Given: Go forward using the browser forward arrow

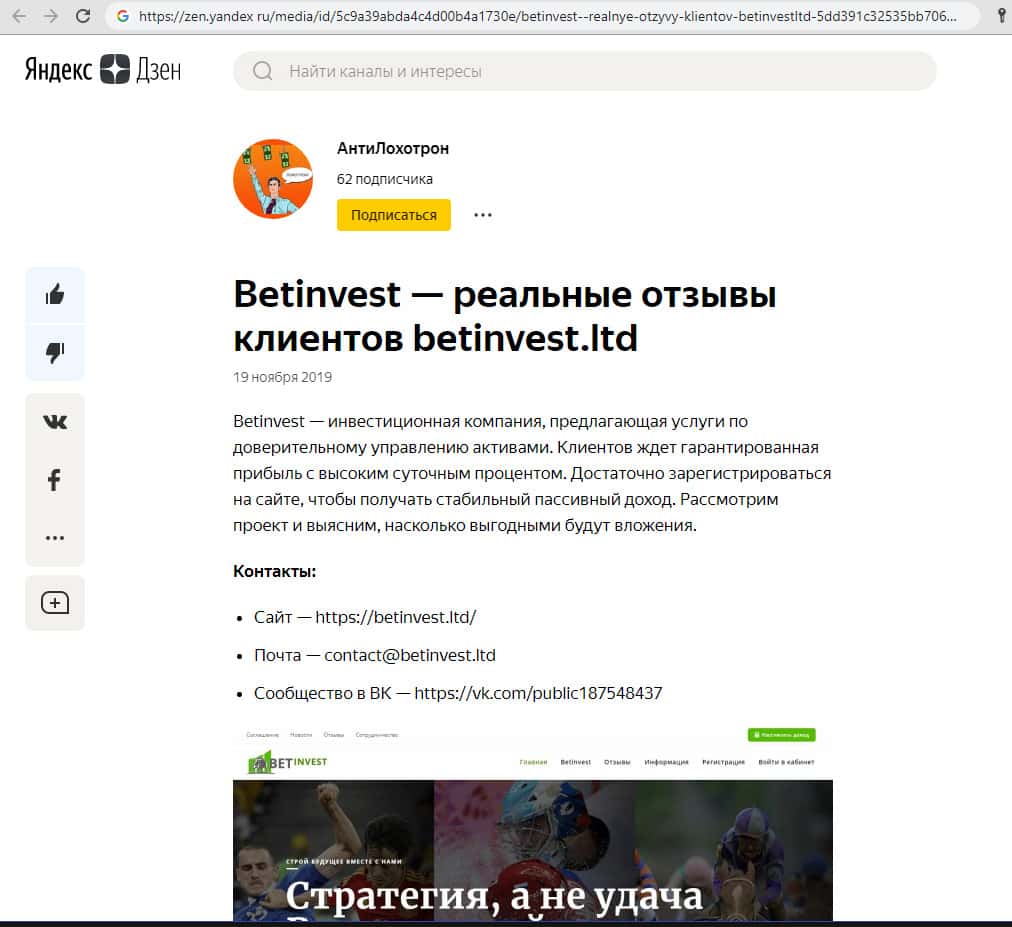Looking at the screenshot, I should point(50,16).
